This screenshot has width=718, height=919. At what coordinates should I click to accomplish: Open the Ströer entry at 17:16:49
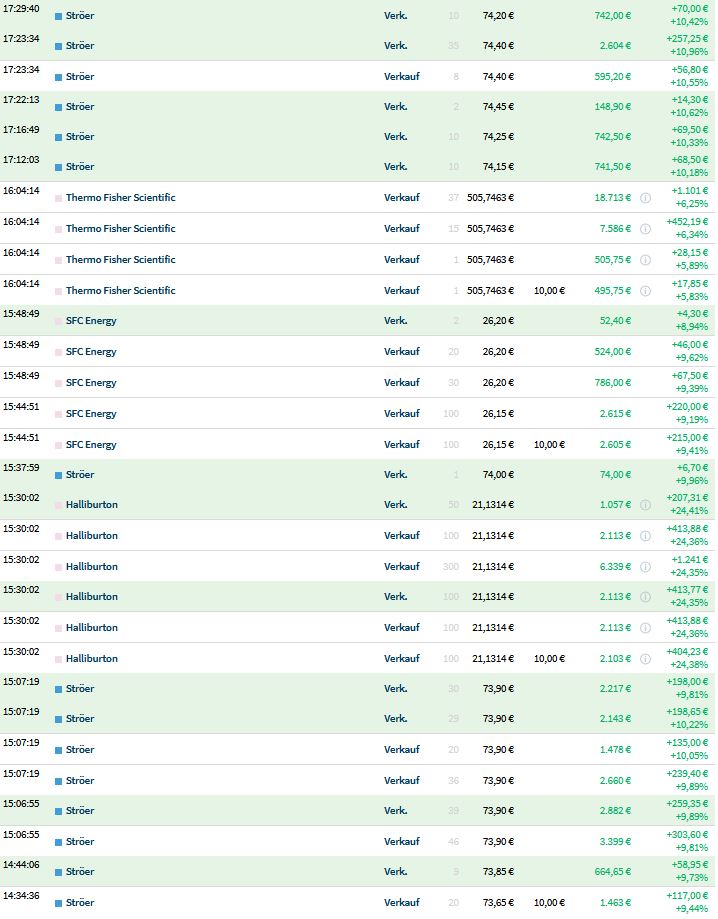click(x=80, y=136)
